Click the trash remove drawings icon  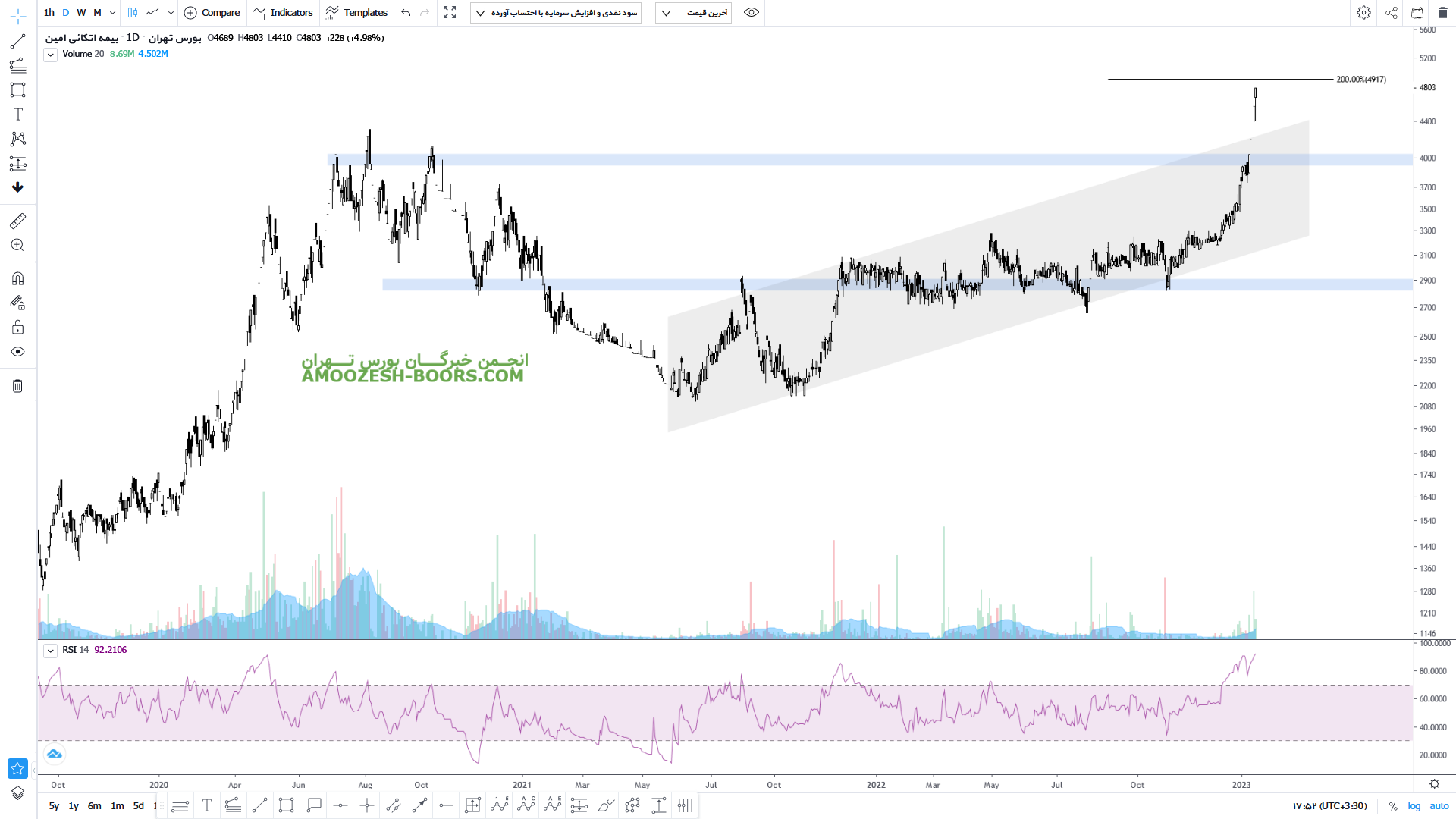tap(17, 386)
